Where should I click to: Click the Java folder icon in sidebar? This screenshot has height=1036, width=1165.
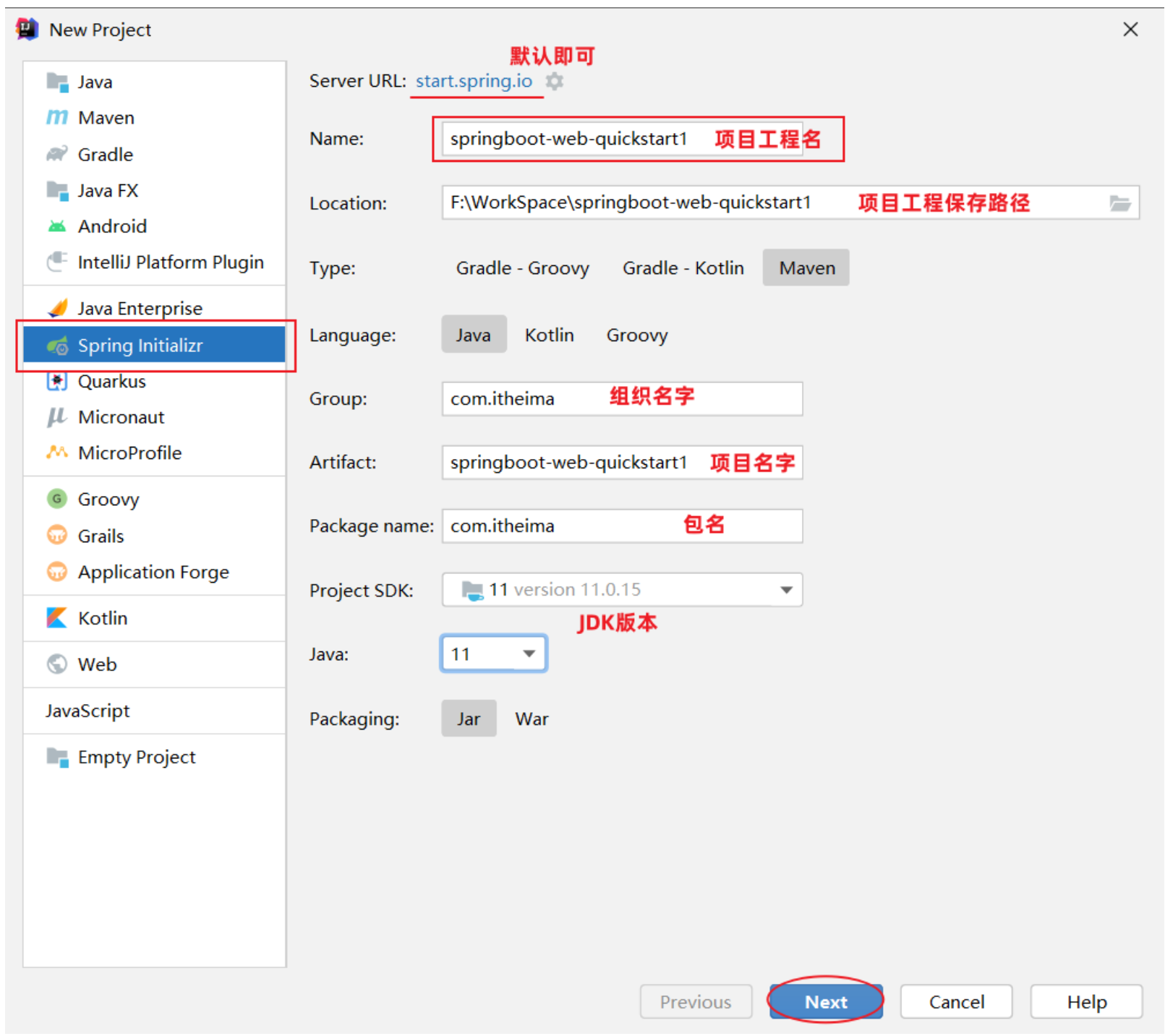coord(57,82)
